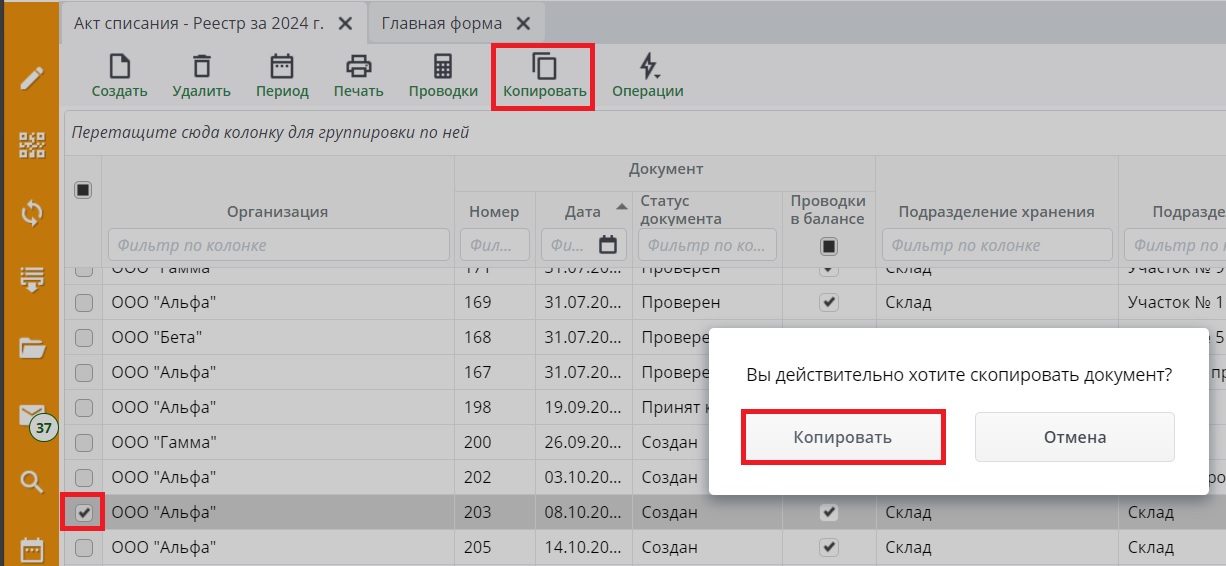The image size is (1226, 566).
Task: Expand the Операции dropdown menu
Action: click(648, 67)
